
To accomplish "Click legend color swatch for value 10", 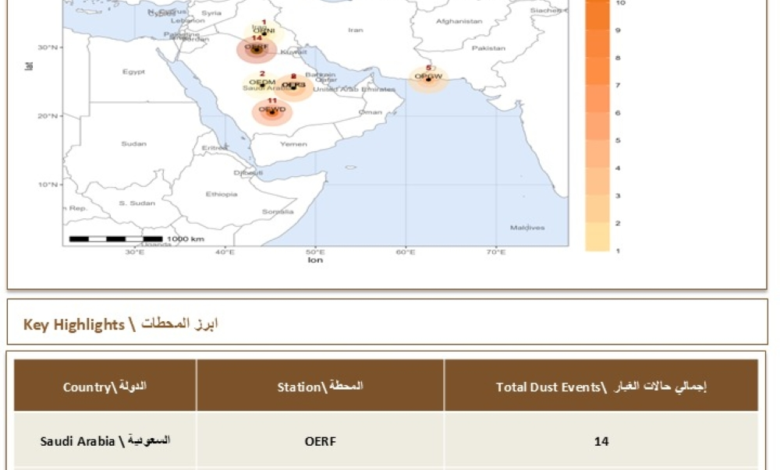I will 597,6.
